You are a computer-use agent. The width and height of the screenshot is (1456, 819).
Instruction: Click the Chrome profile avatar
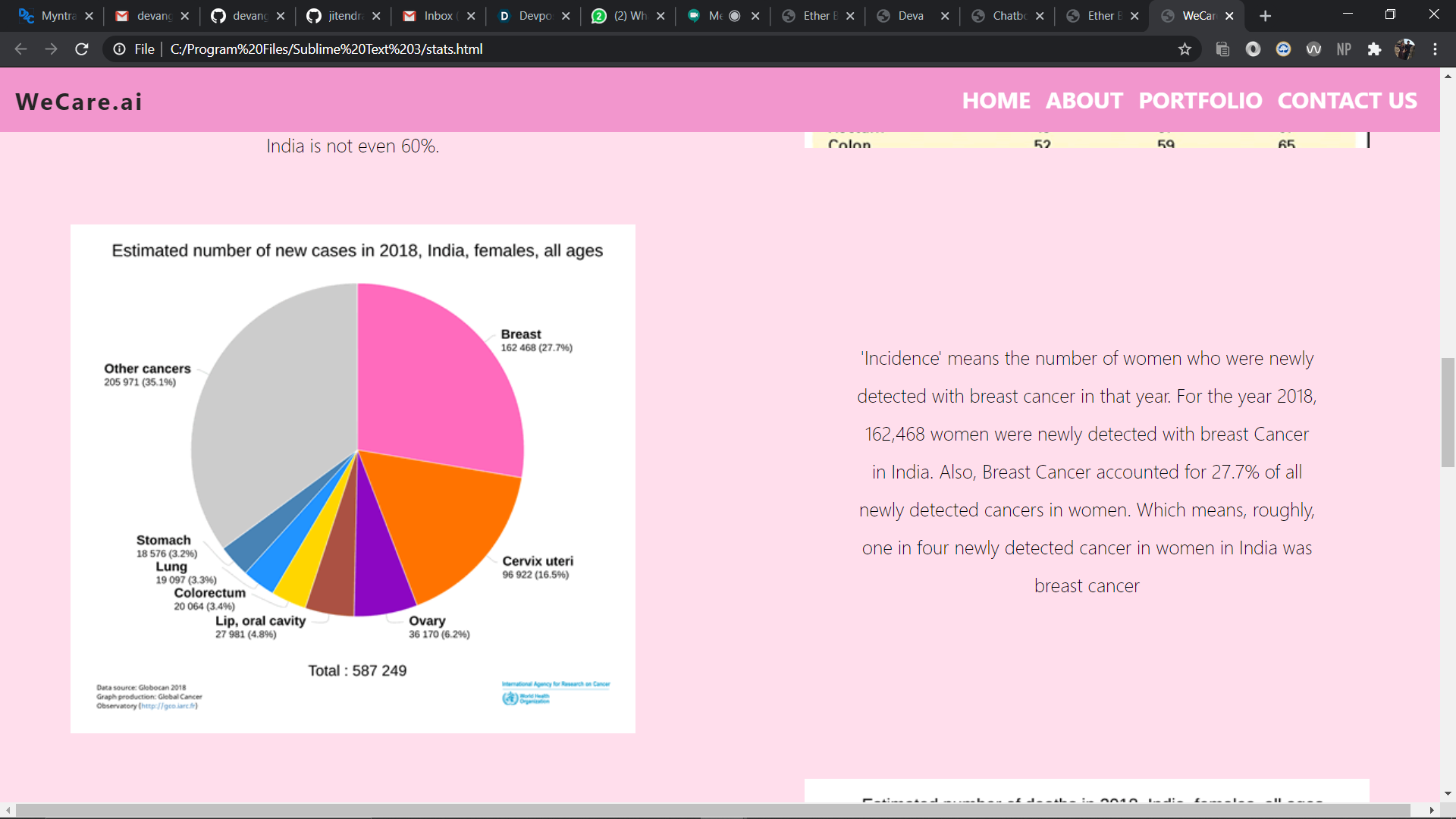(1404, 49)
